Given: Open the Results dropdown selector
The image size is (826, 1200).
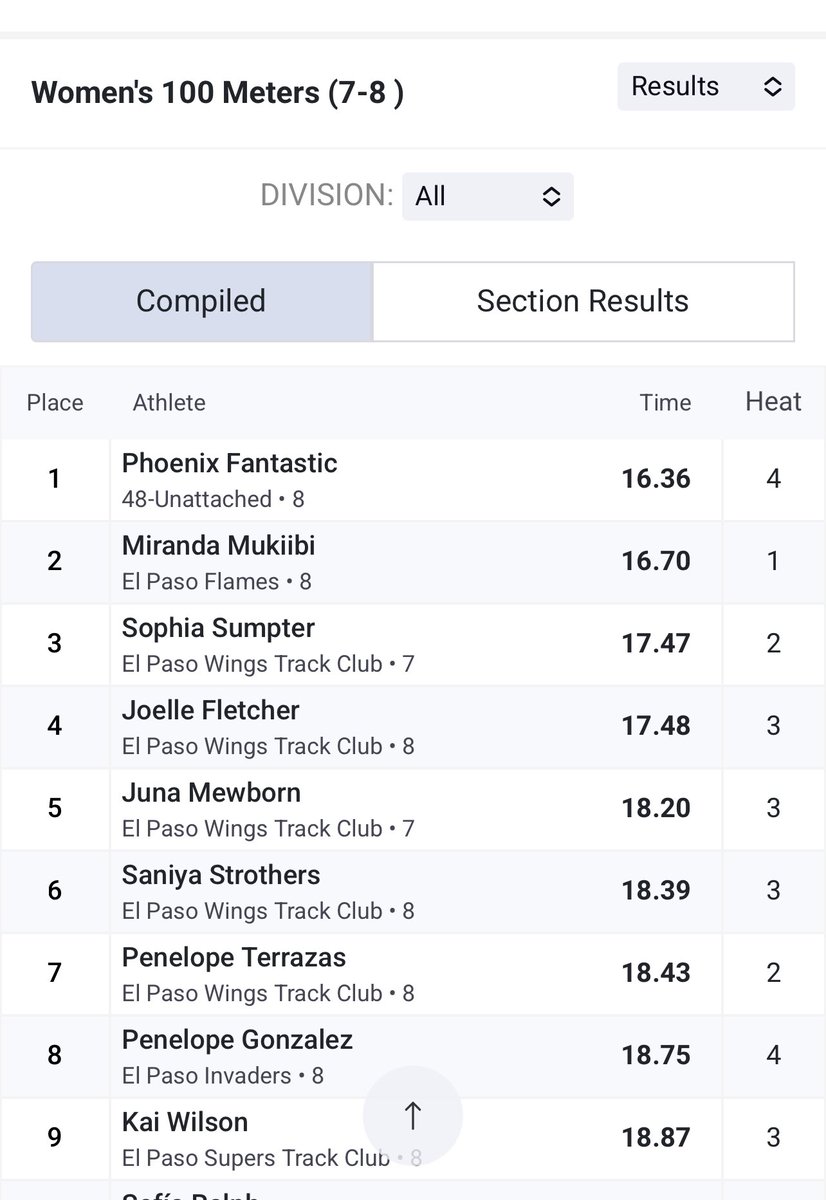Looking at the screenshot, I should click(x=706, y=87).
